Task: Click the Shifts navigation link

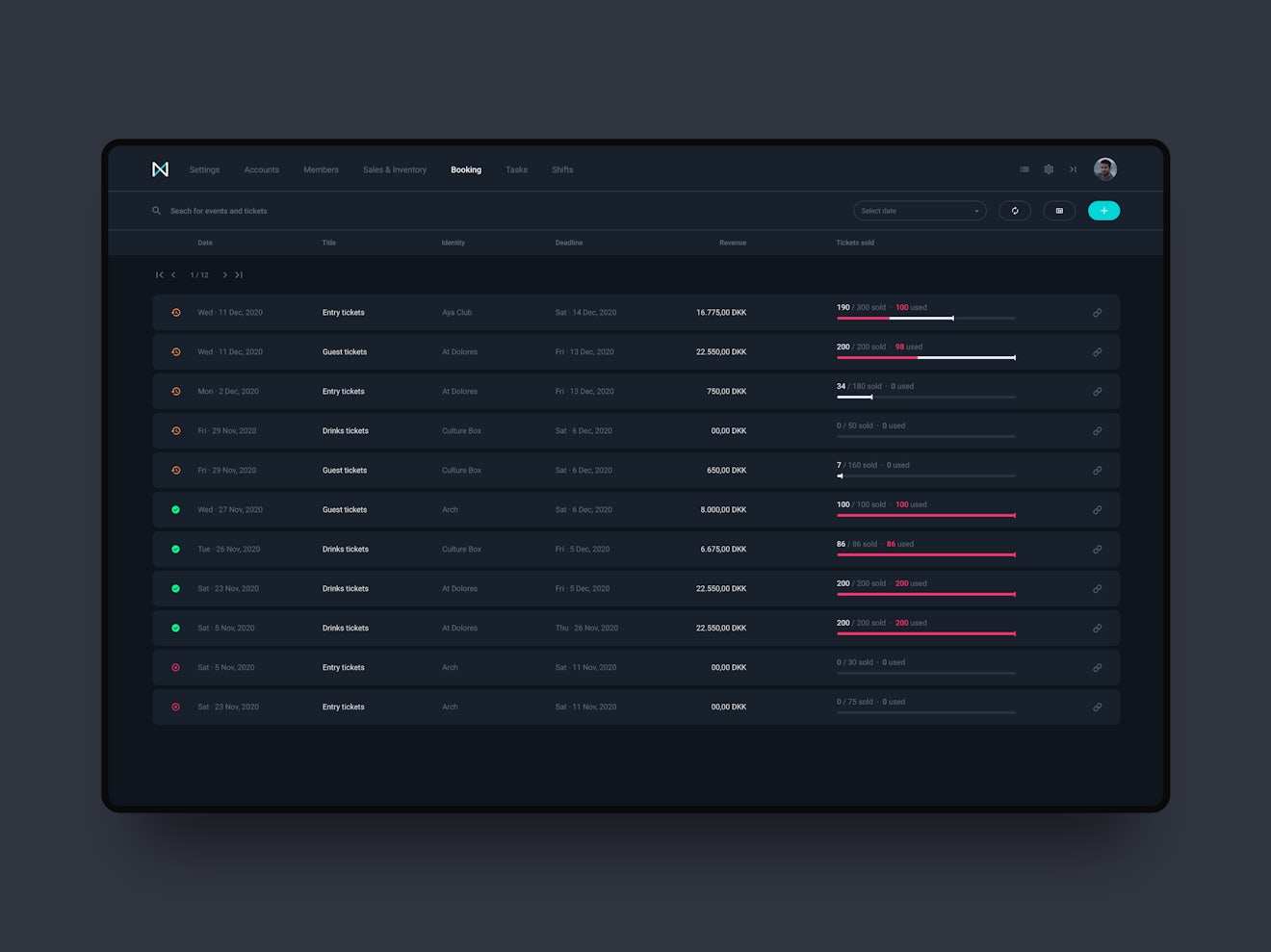Action: tap(562, 169)
